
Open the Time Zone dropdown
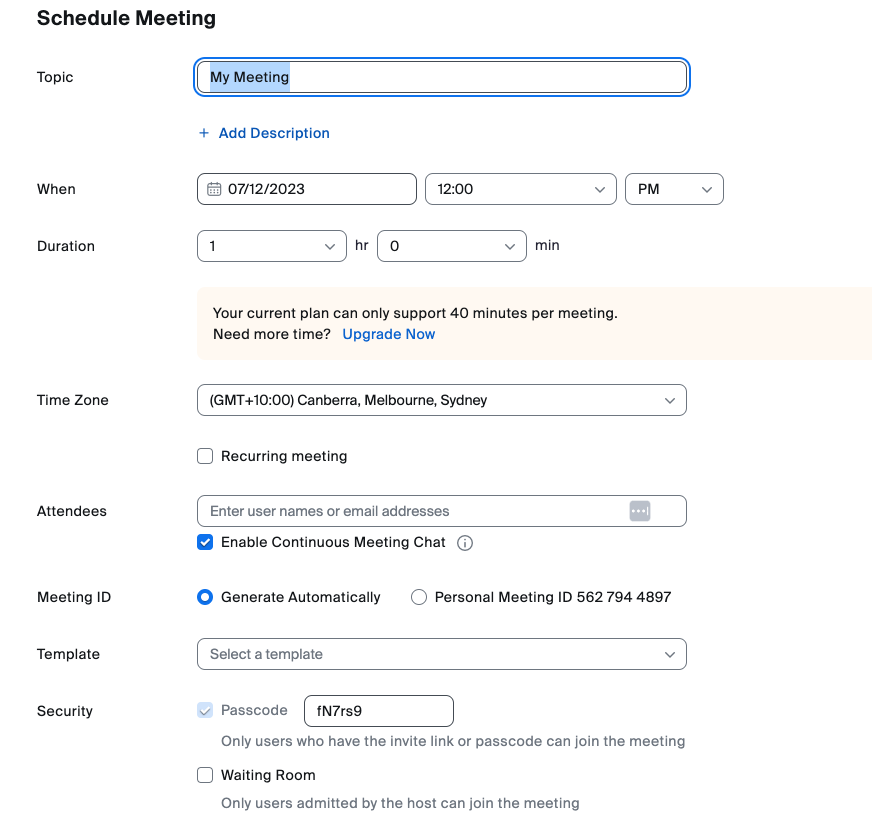click(x=441, y=400)
